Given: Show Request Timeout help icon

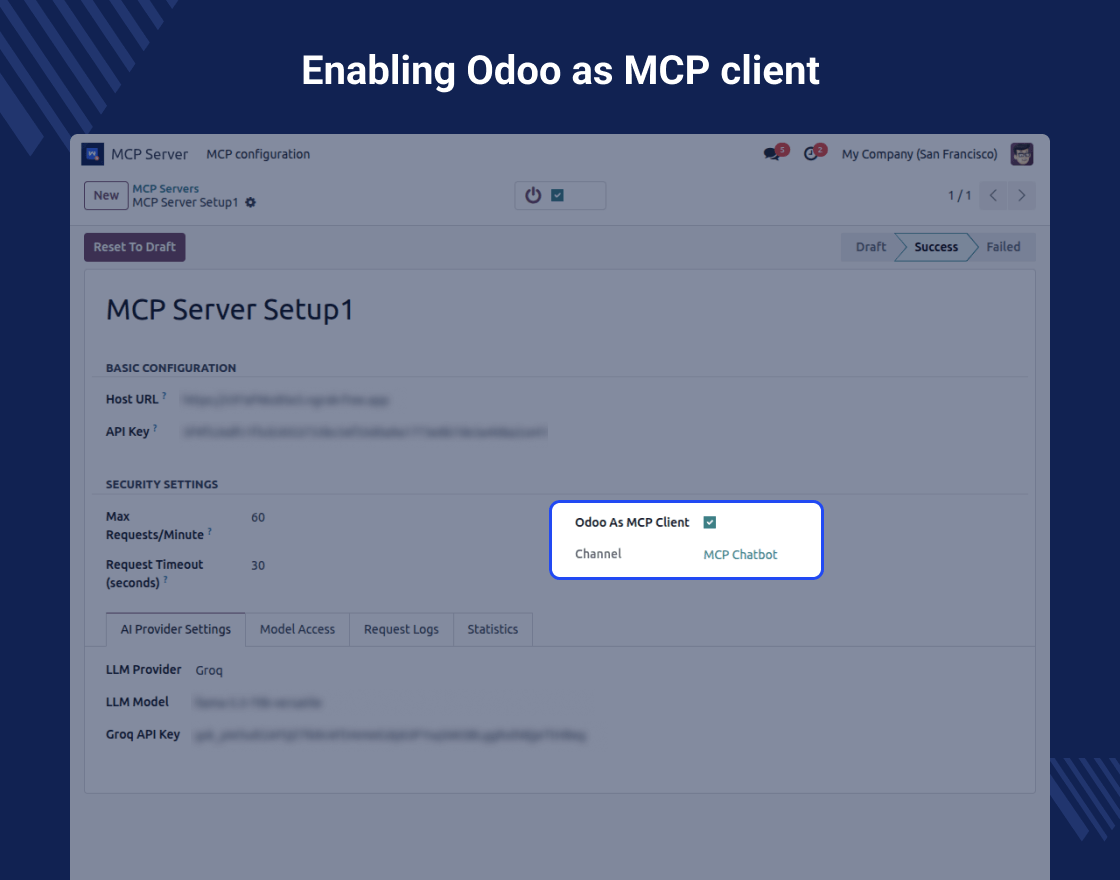Looking at the screenshot, I should click(x=165, y=579).
